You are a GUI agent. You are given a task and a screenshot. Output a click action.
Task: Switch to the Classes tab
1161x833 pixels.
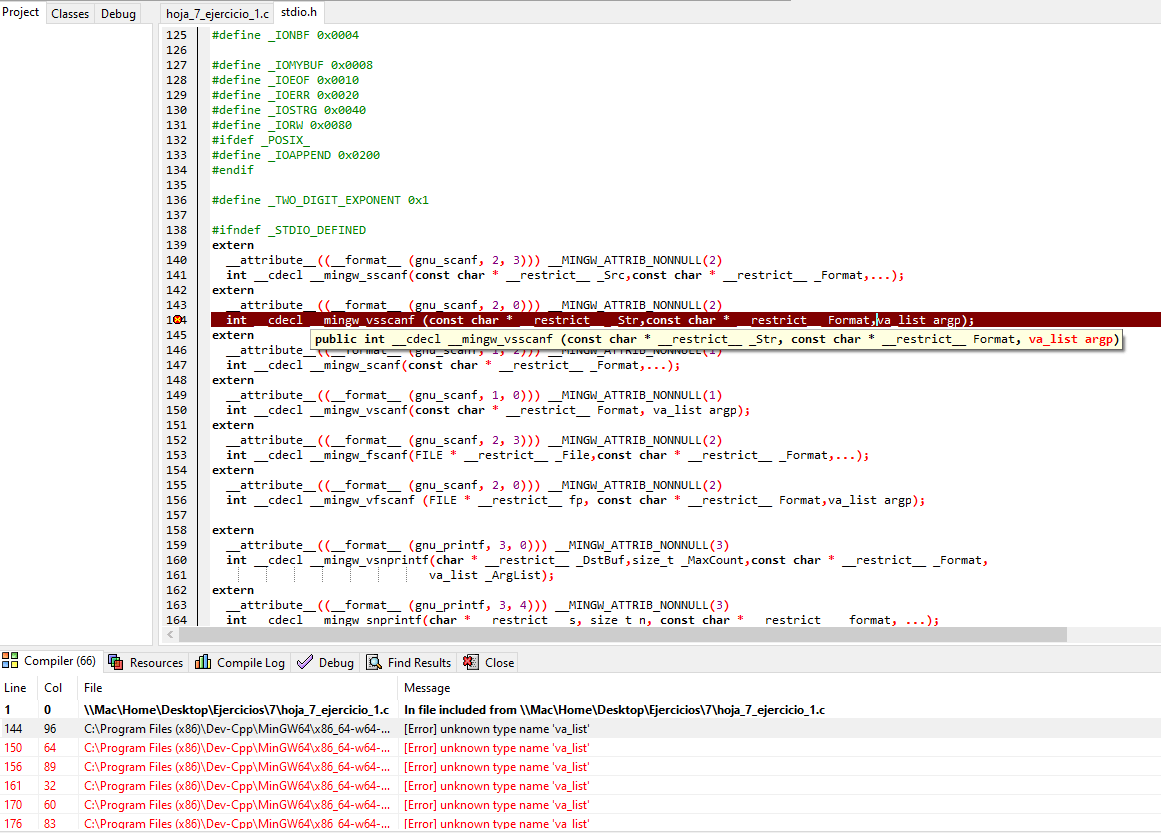(x=70, y=14)
